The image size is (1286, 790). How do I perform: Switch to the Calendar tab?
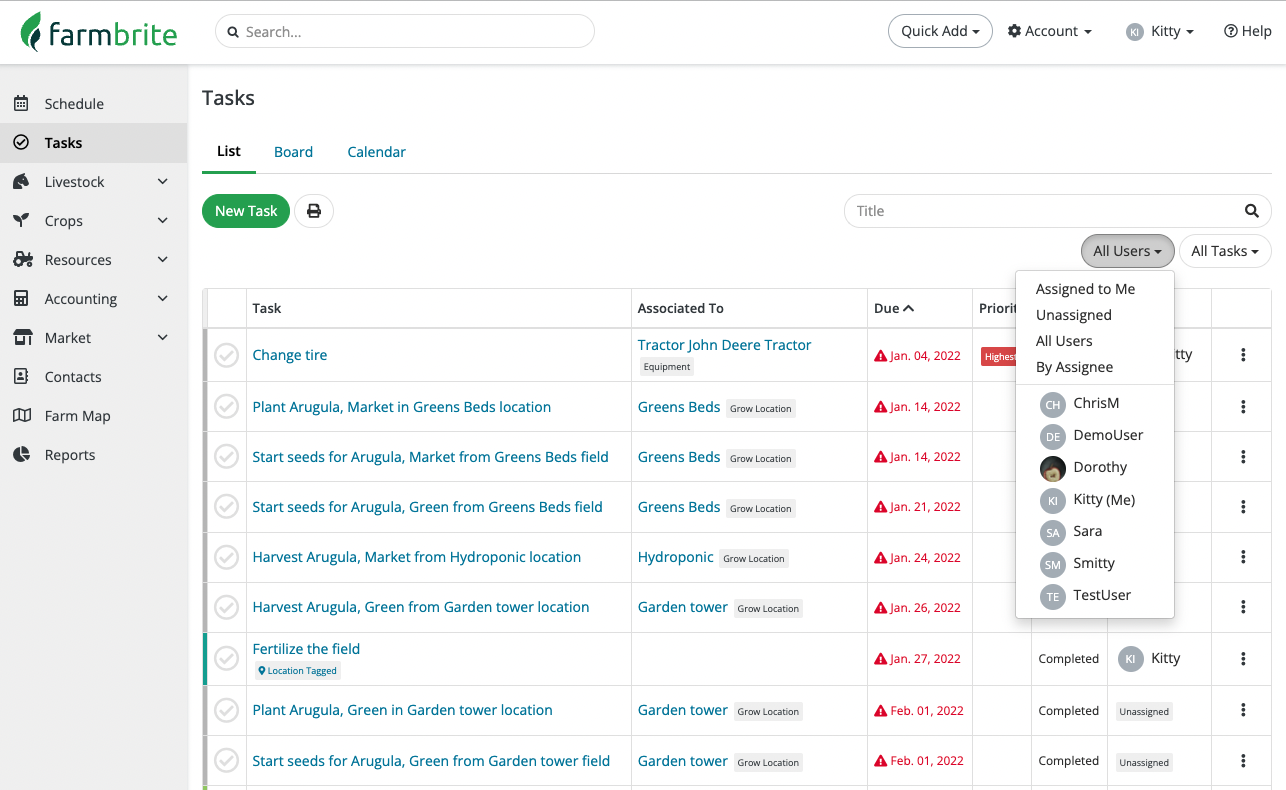(376, 151)
